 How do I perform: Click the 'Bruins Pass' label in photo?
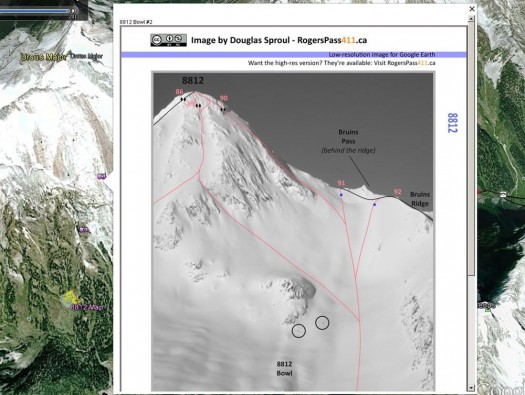[348, 137]
